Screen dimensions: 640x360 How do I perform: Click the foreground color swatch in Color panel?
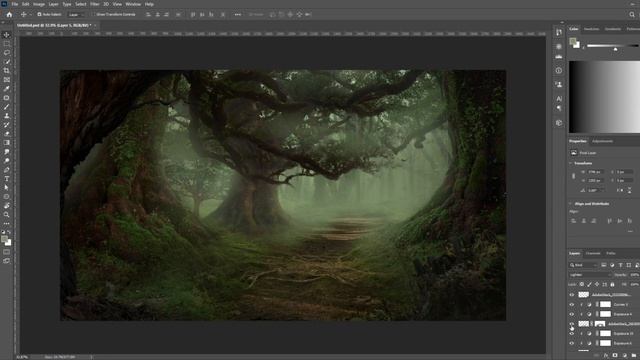[573, 41]
